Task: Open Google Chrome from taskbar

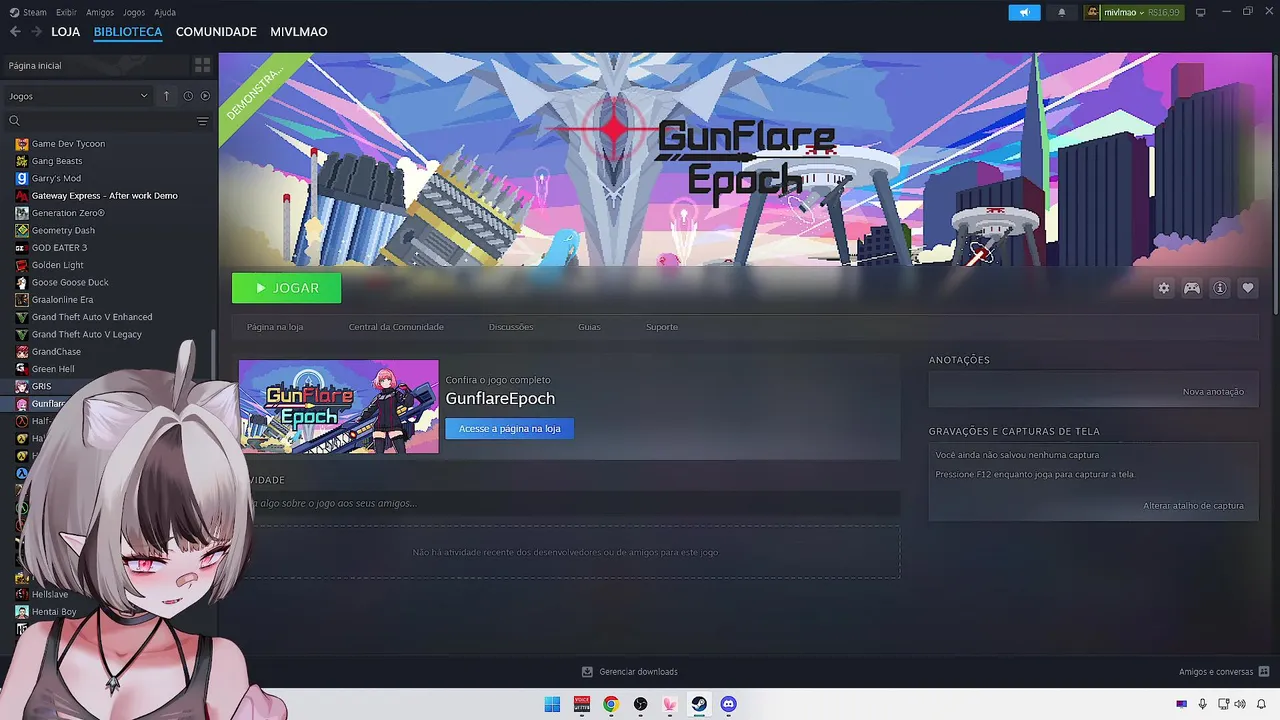Action: pyautogui.click(x=611, y=704)
